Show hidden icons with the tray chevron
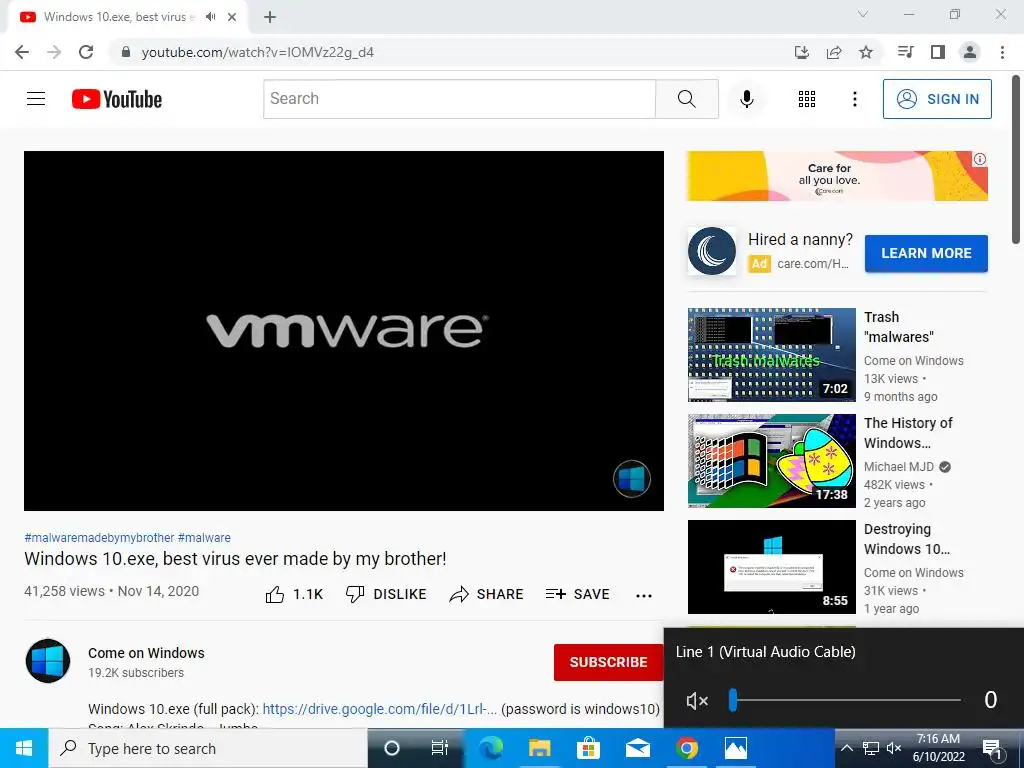1024x768 pixels. [x=846, y=748]
